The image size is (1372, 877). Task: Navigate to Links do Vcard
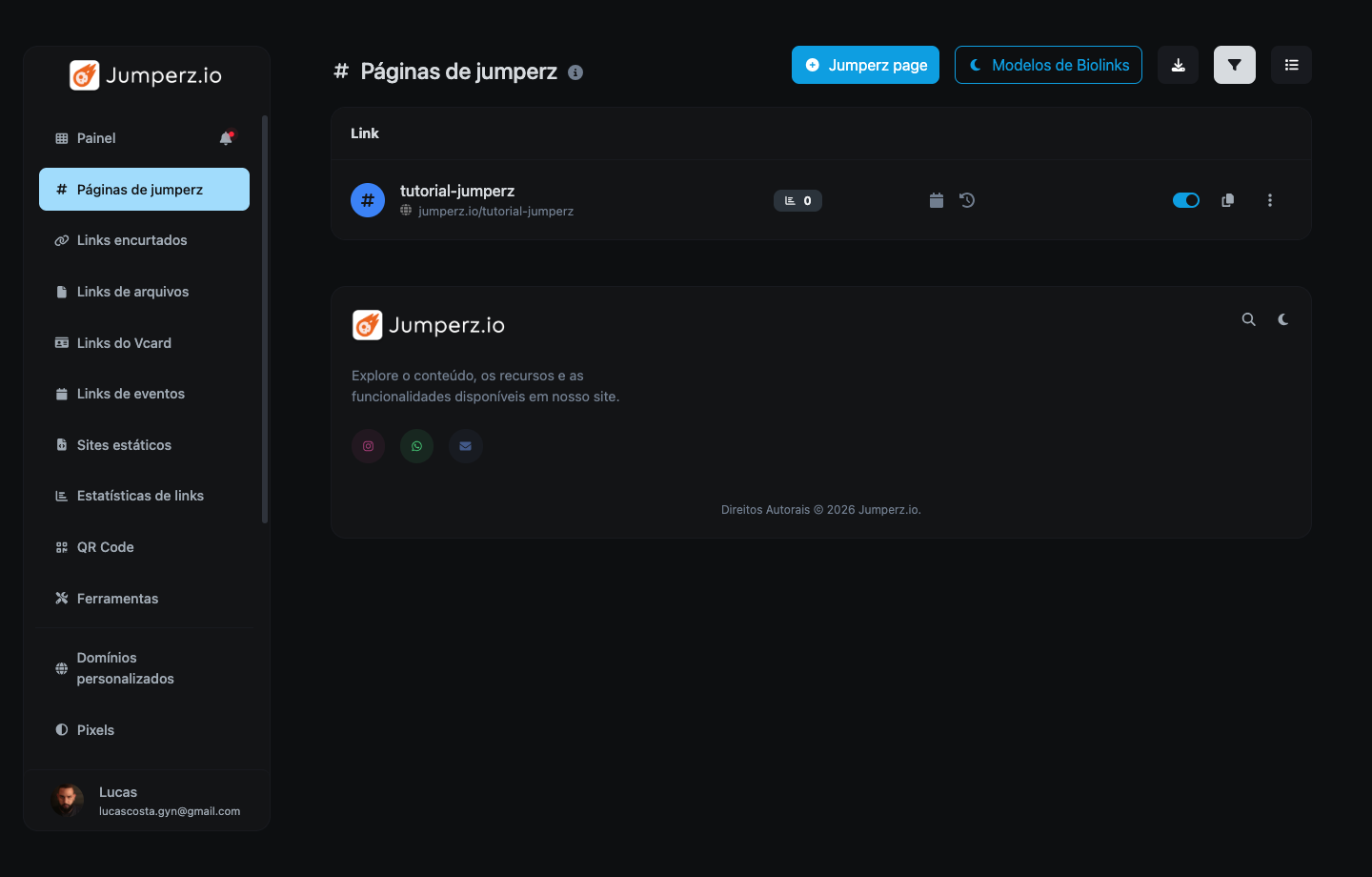[x=144, y=343]
